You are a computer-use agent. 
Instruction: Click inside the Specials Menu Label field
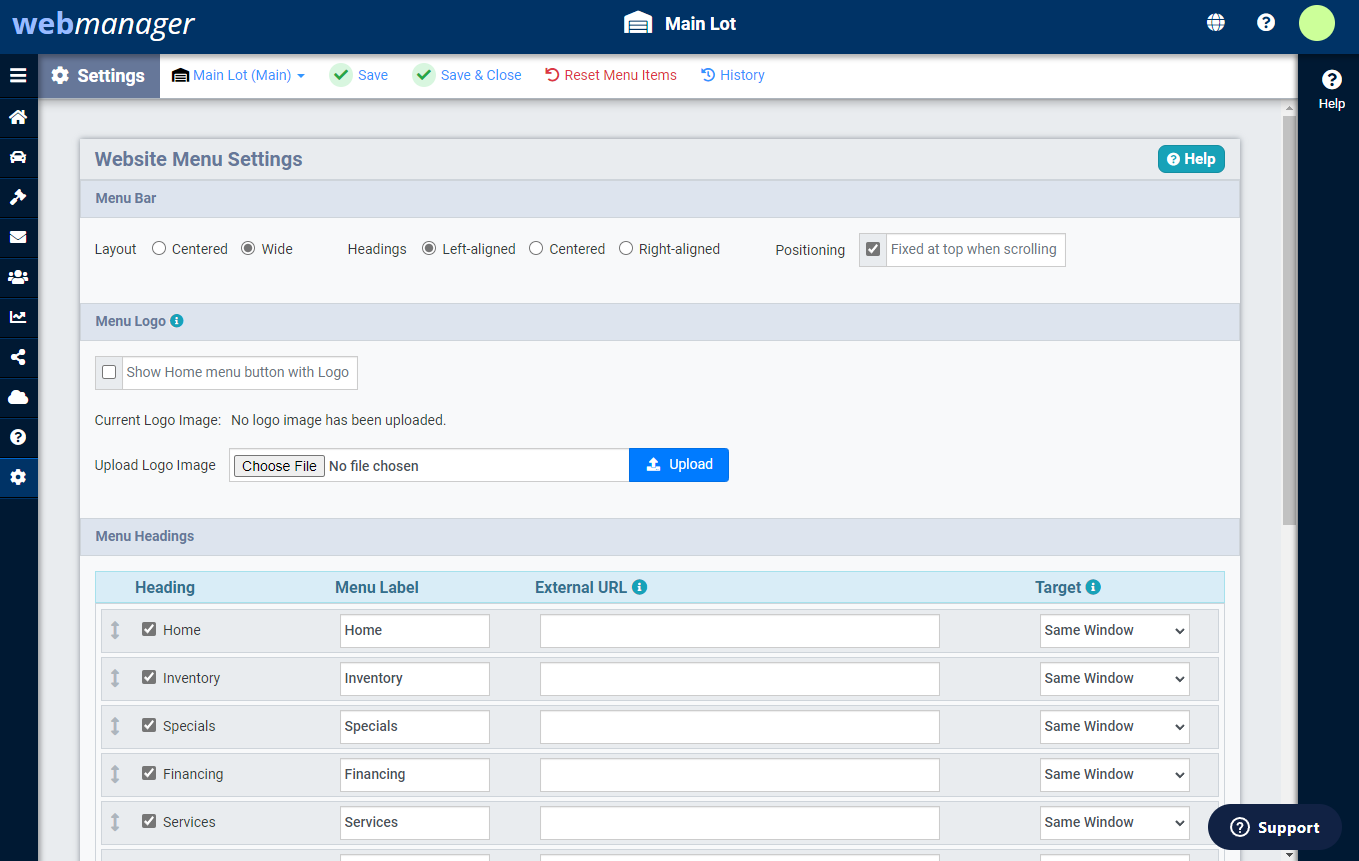point(414,726)
